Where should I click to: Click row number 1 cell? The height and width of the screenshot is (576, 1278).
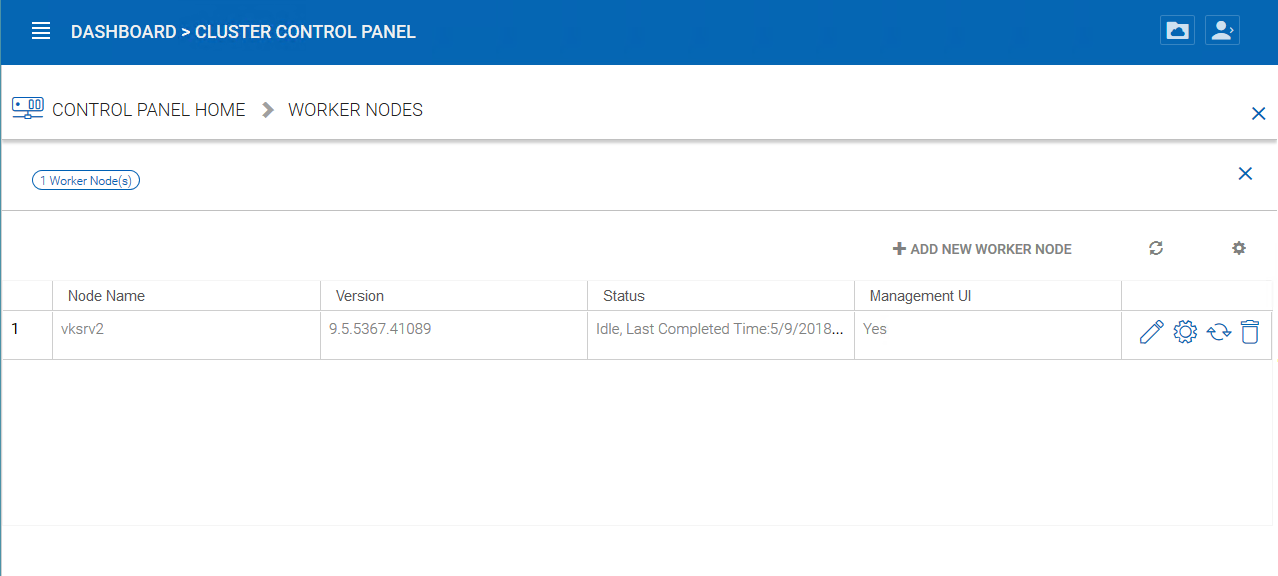[27, 335]
